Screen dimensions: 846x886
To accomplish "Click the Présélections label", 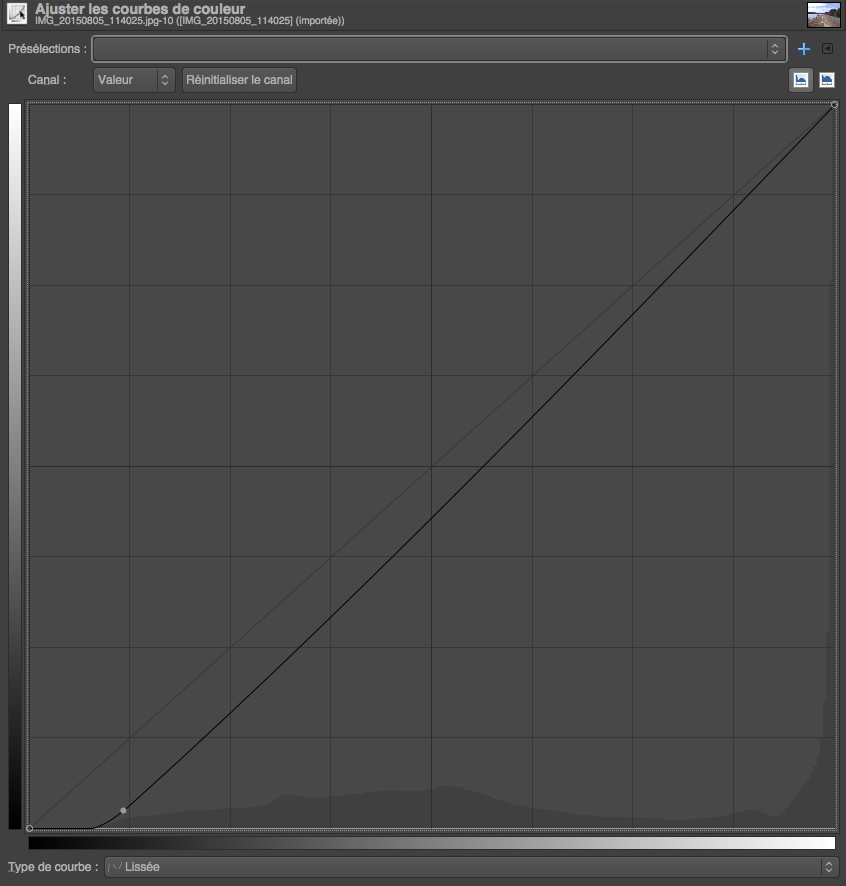I will point(47,48).
